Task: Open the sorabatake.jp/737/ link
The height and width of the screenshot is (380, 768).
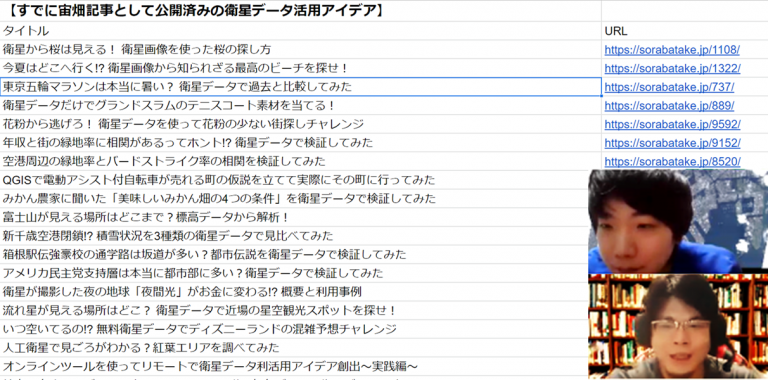Action: (669, 87)
